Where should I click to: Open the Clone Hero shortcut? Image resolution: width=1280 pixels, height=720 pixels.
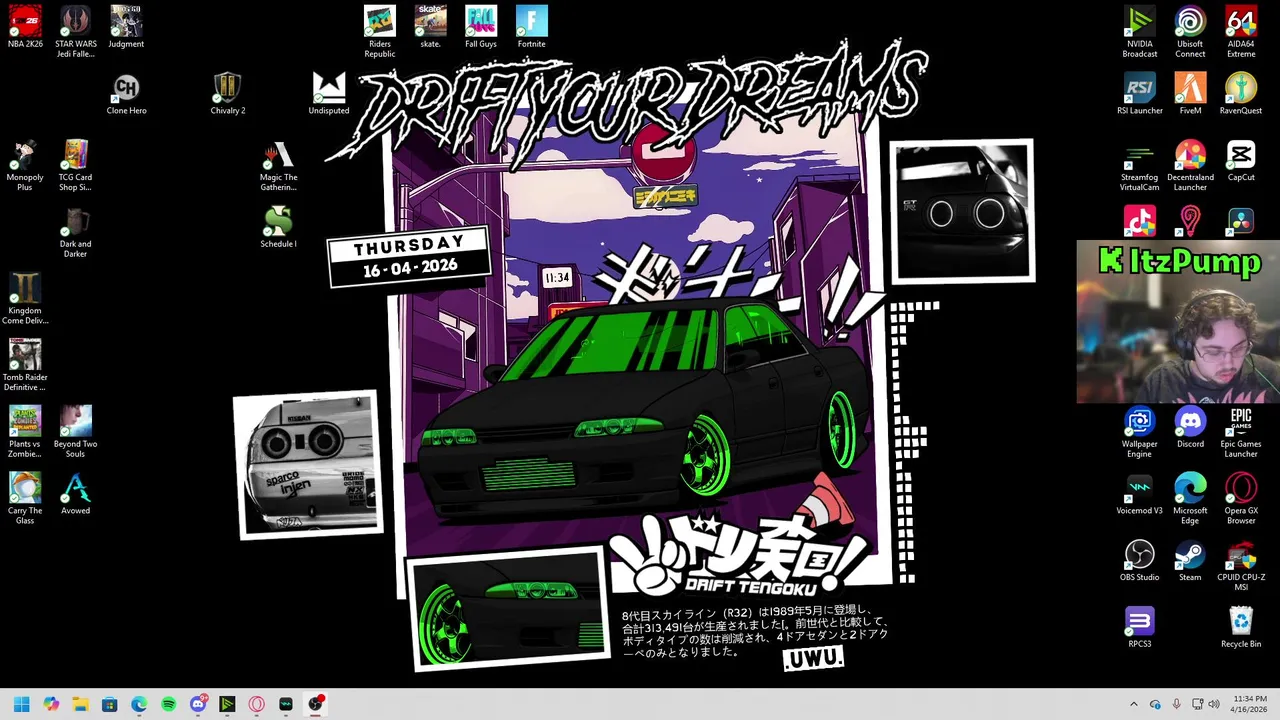pos(126,94)
